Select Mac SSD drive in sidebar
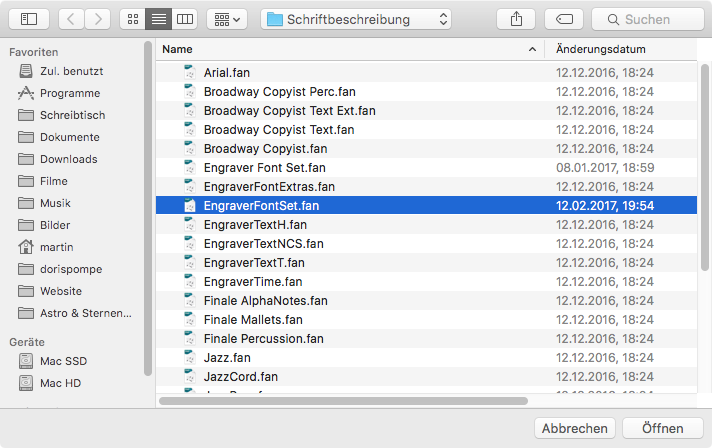 pos(63,361)
